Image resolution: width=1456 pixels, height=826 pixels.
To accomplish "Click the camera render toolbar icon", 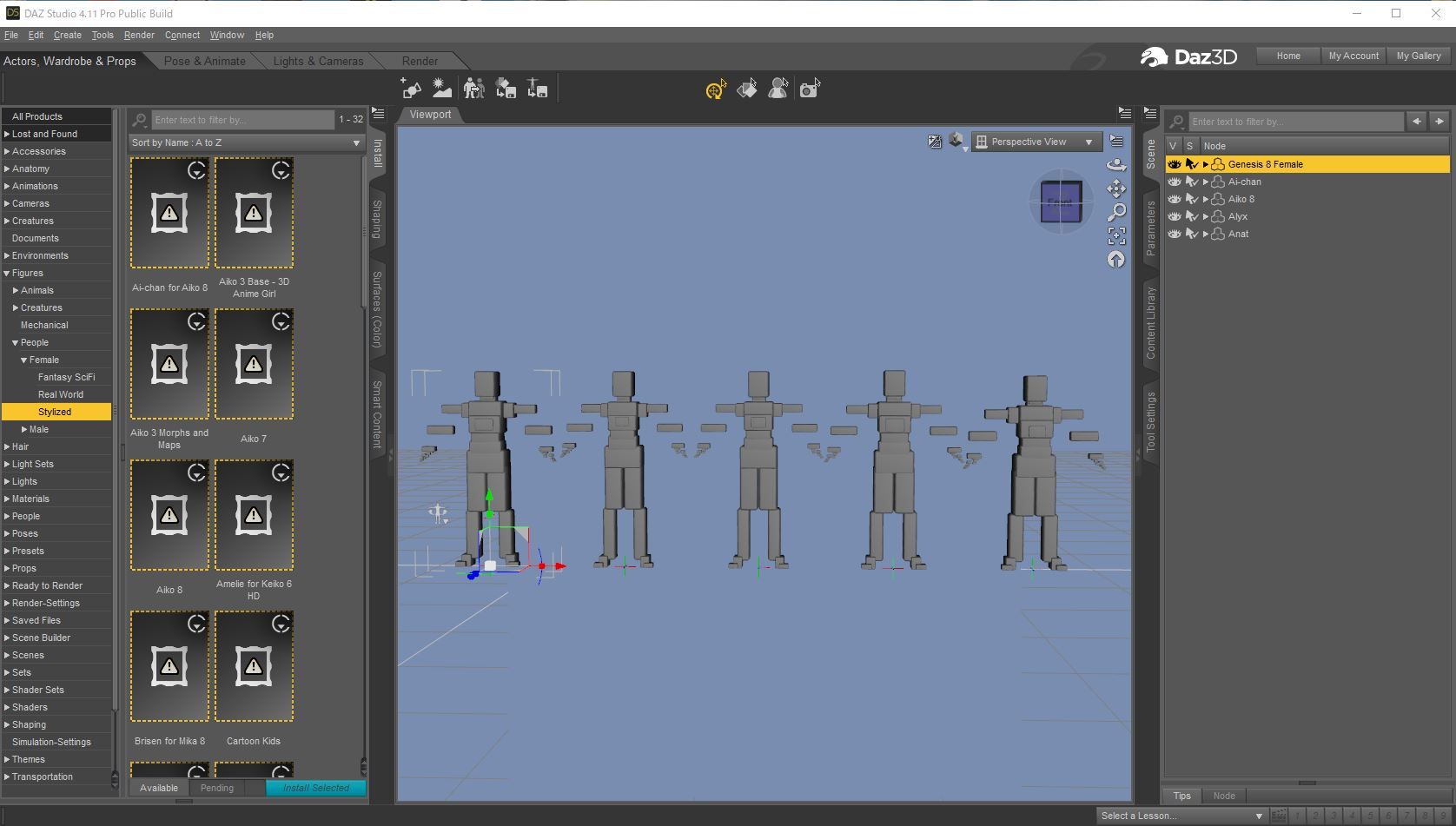I will coord(810,89).
